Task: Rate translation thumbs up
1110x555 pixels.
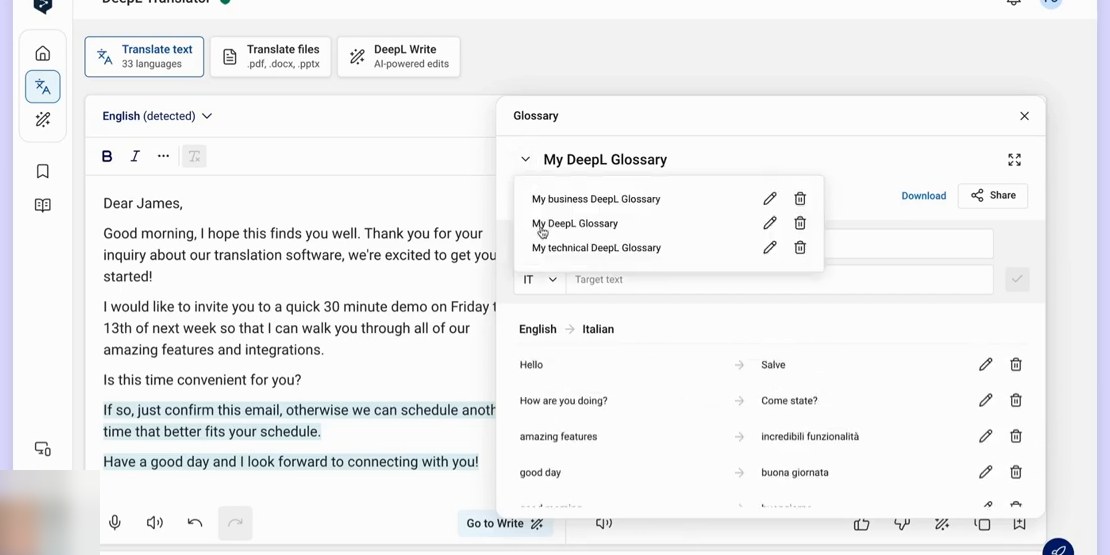Action: (862, 524)
